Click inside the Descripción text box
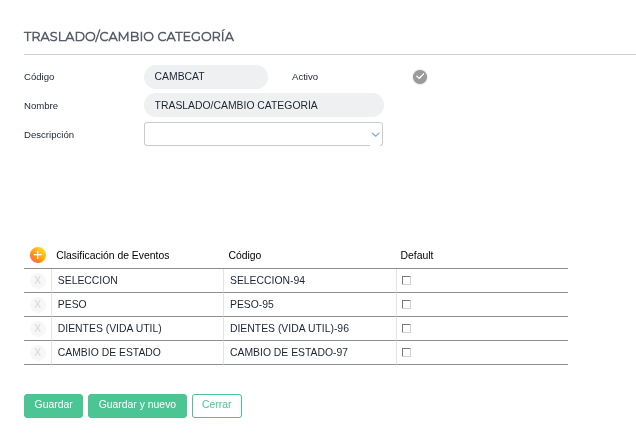 pyautogui.click(x=255, y=134)
